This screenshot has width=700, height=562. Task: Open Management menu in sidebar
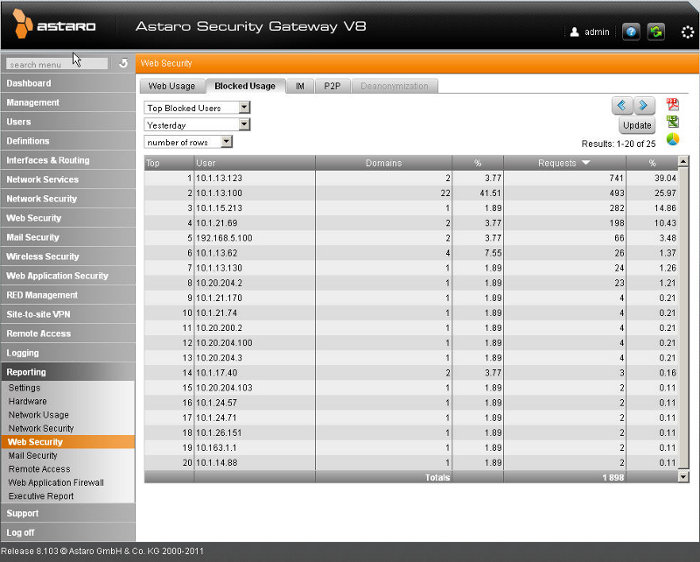68,102
